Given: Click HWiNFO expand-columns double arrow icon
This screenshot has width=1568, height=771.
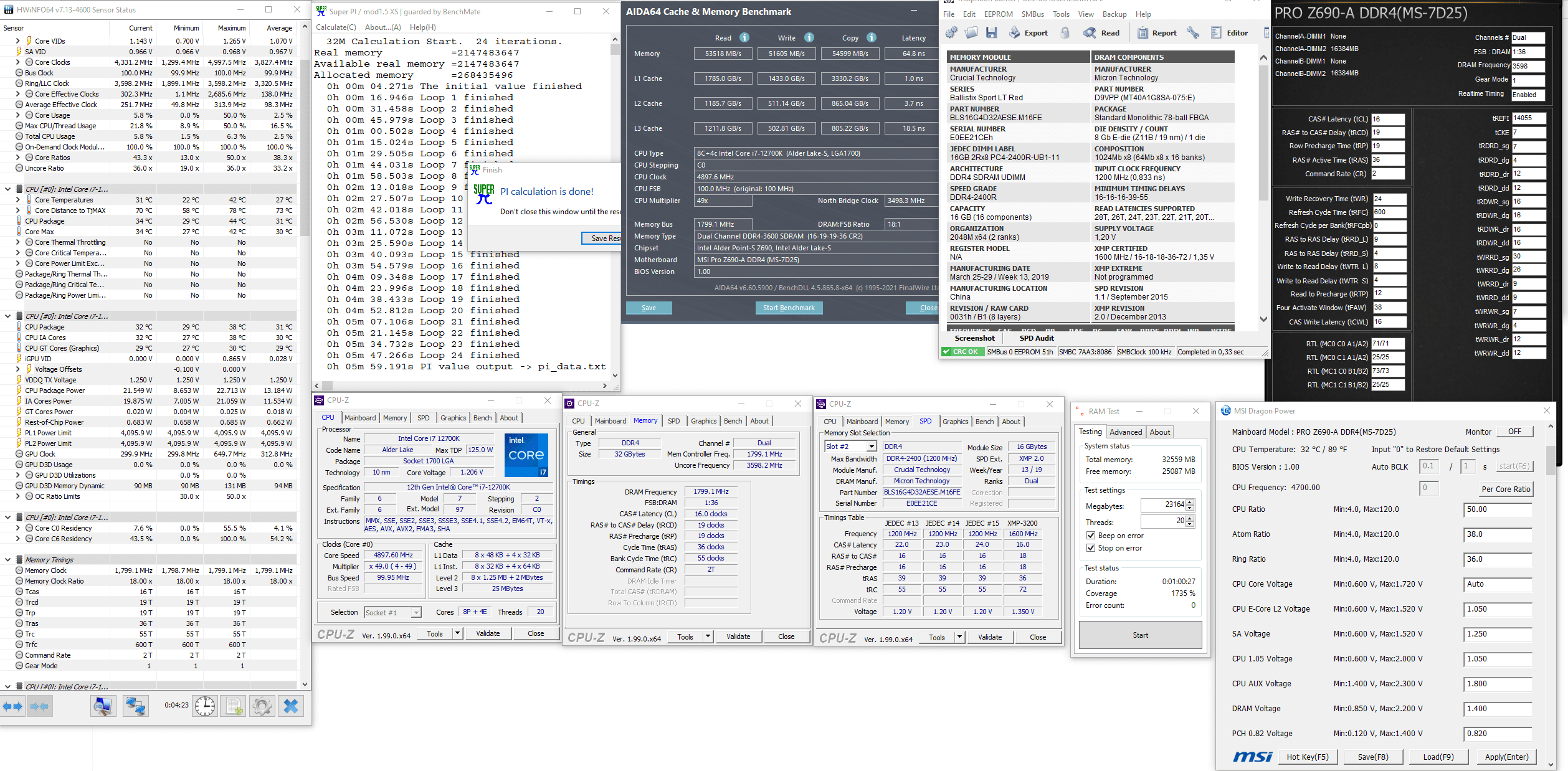Looking at the screenshot, I should click(12, 706).
